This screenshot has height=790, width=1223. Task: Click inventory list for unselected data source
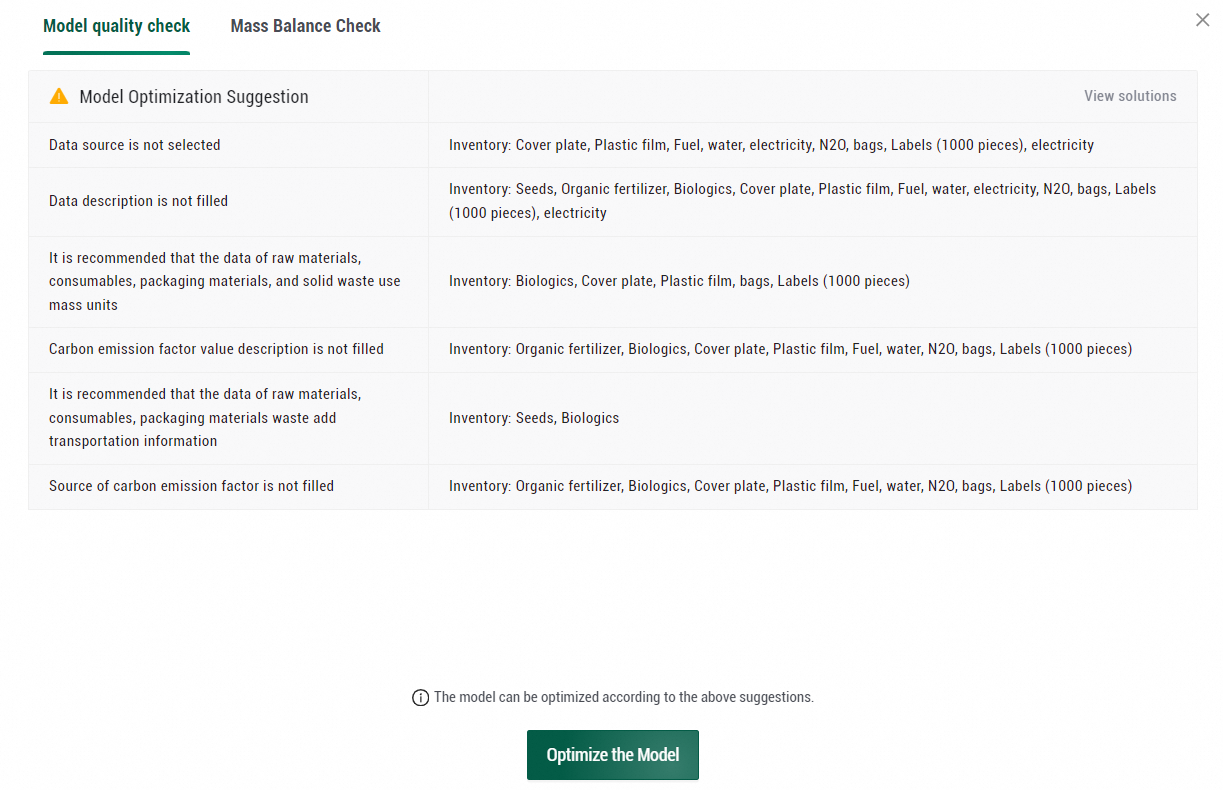coord(771,145)
